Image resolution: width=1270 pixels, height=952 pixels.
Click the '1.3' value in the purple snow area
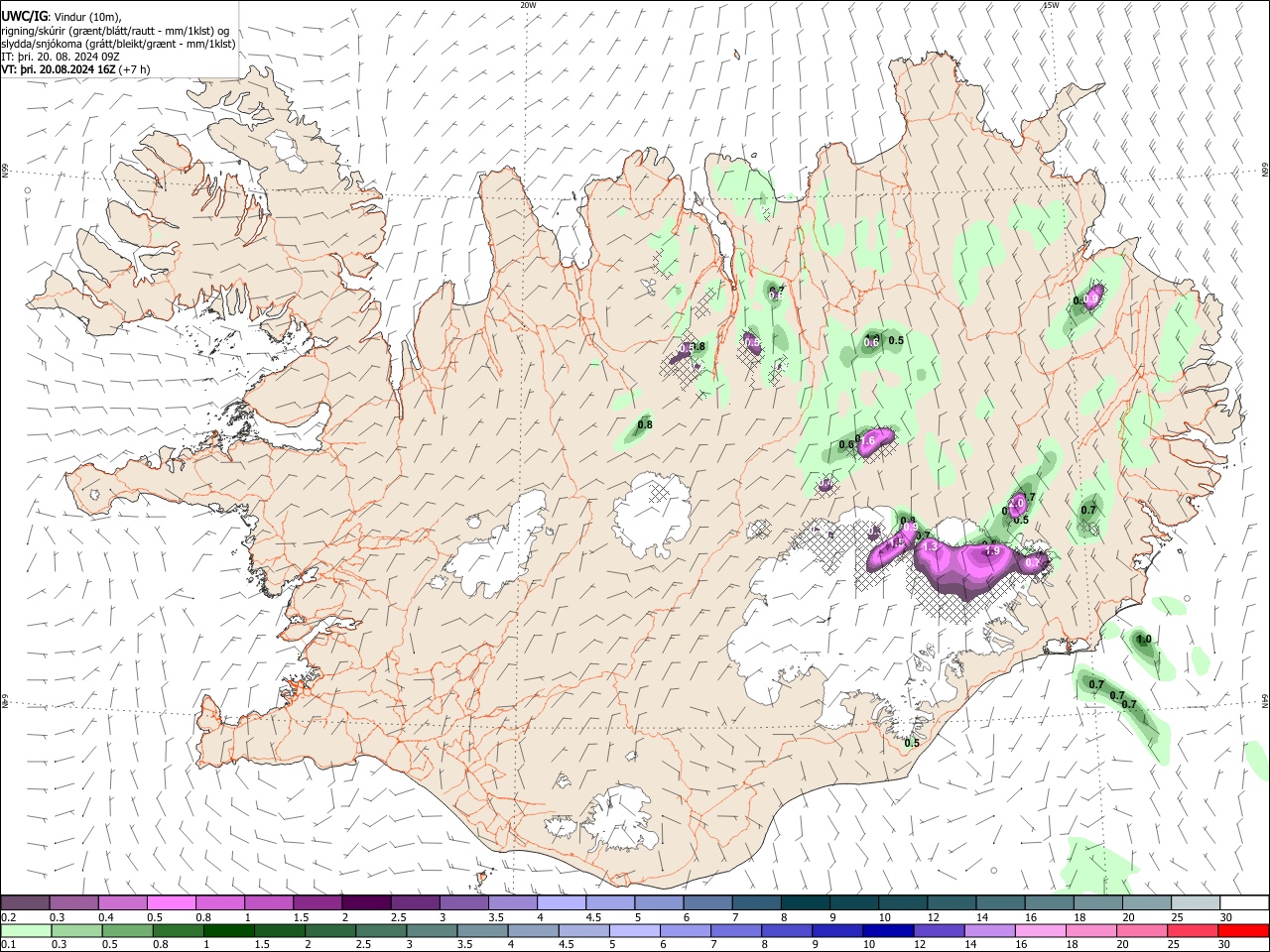[930, 547]
